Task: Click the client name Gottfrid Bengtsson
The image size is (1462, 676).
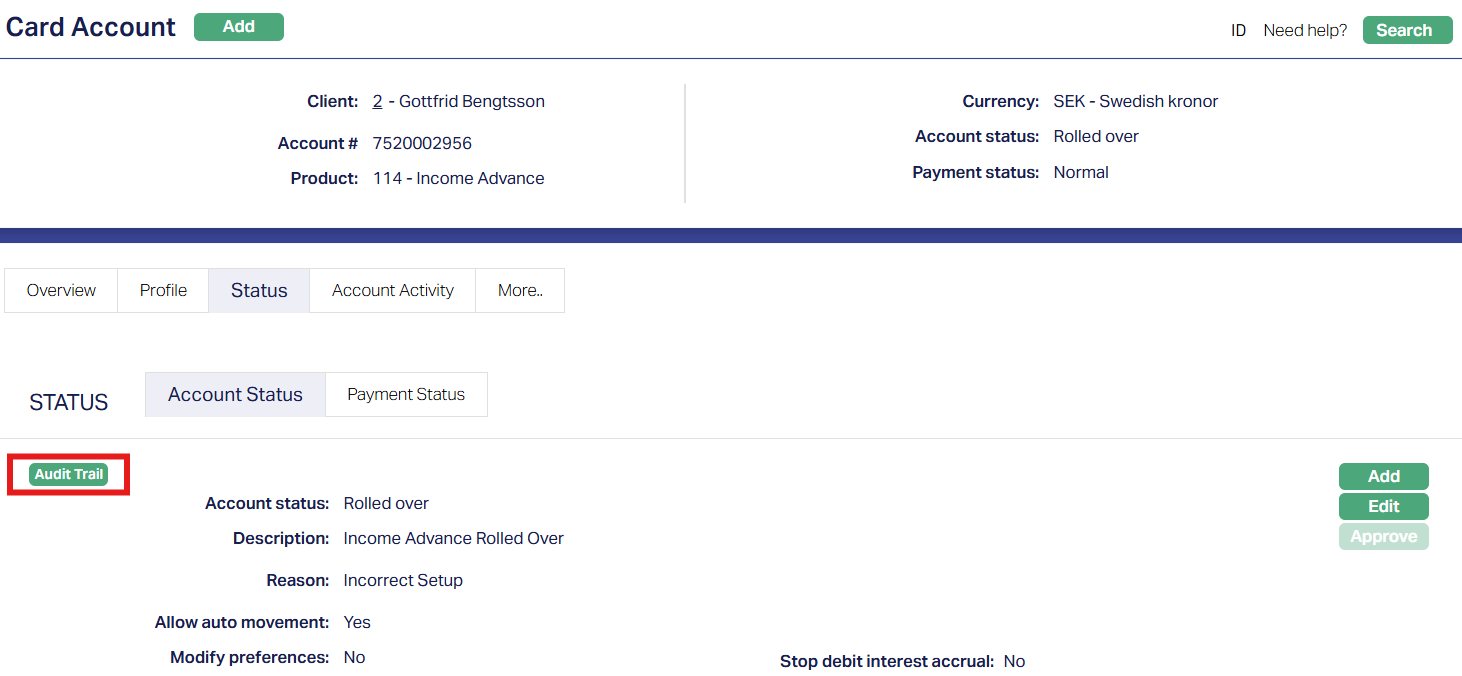Action: 472,101
